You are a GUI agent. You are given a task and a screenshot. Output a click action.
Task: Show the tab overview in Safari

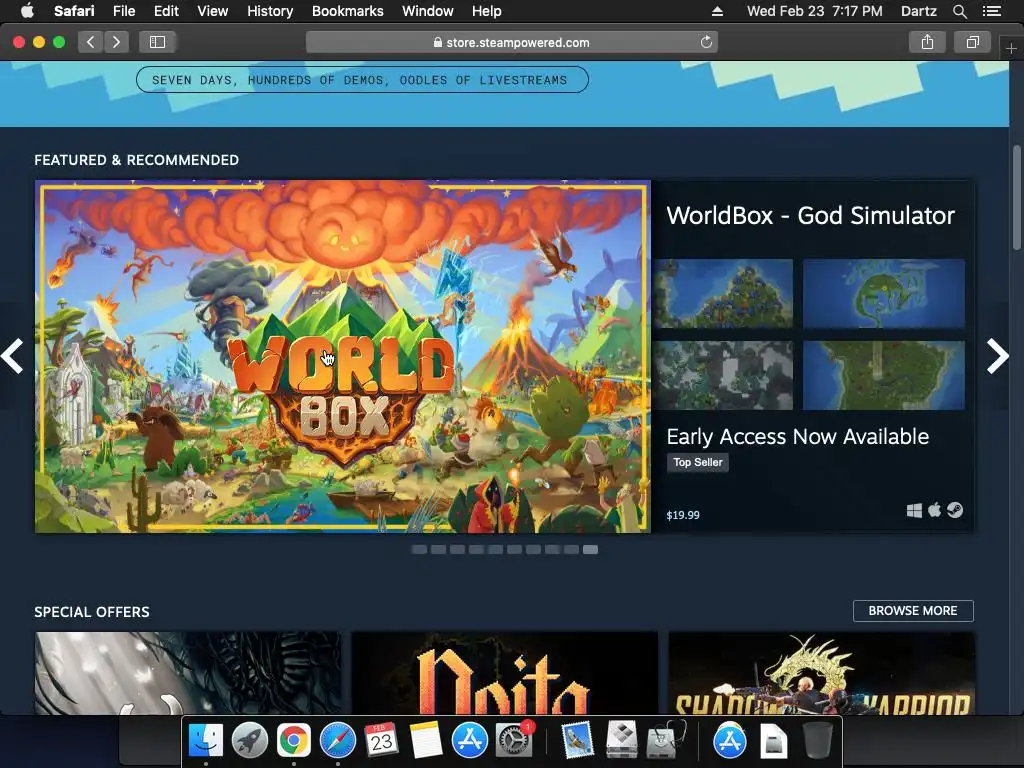(972, 42)
